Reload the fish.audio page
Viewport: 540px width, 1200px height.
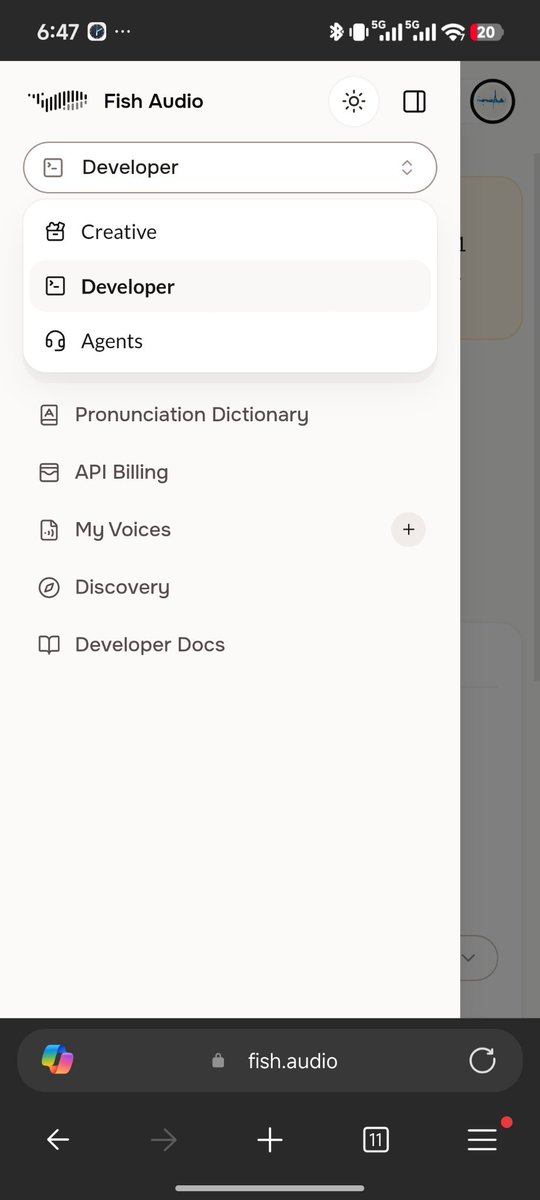(482, 1060)
